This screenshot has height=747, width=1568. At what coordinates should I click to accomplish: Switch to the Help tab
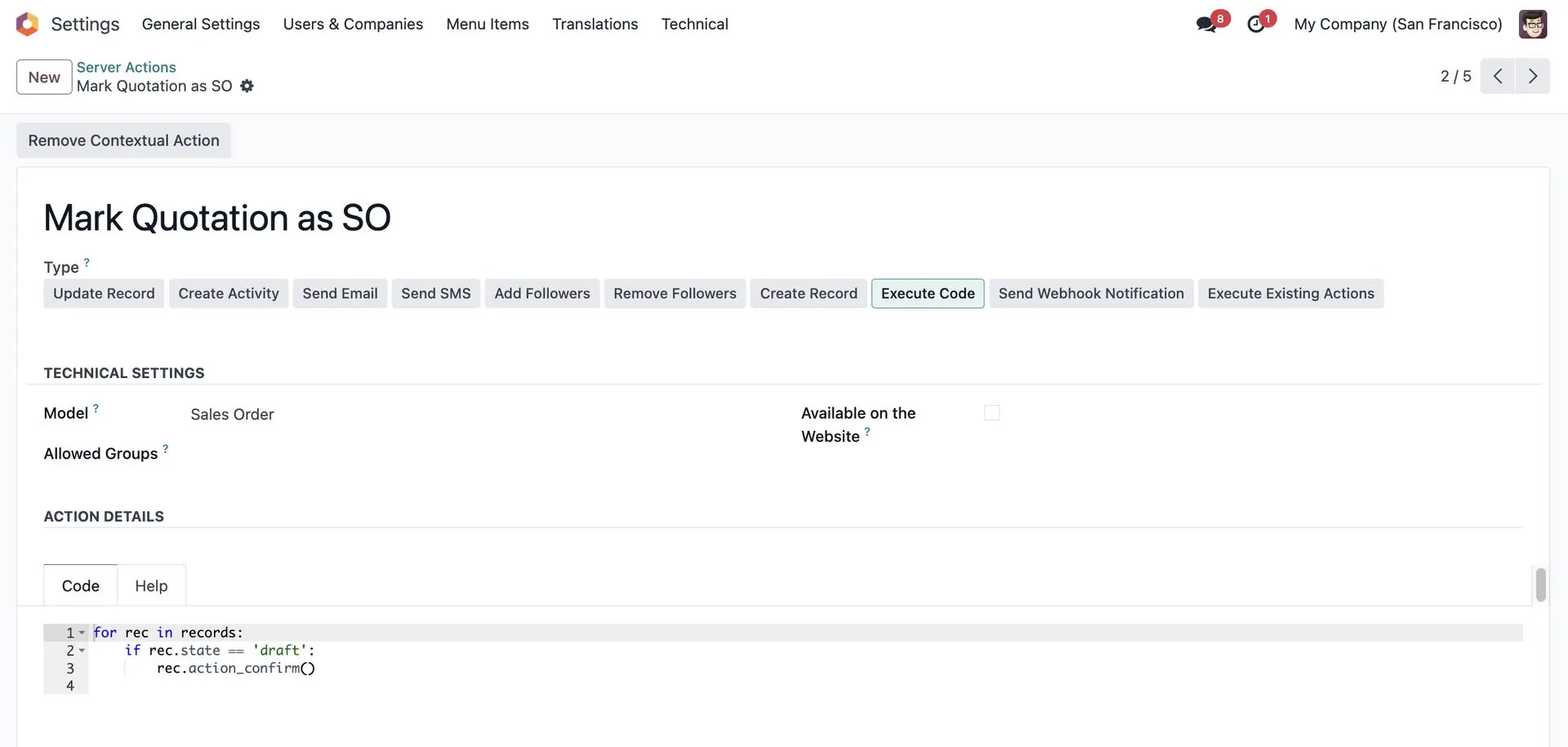pyautogui.click(x=151, y=586)
